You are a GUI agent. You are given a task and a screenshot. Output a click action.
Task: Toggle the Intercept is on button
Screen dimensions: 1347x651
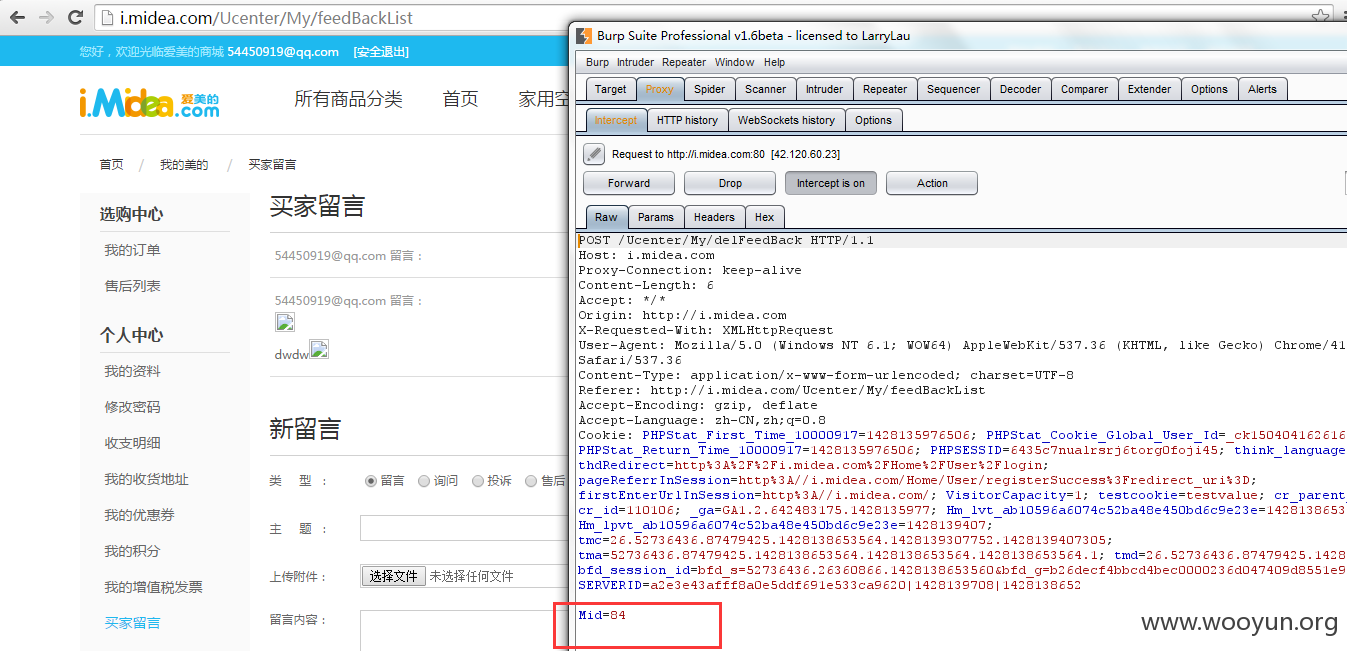coord(830,183)
